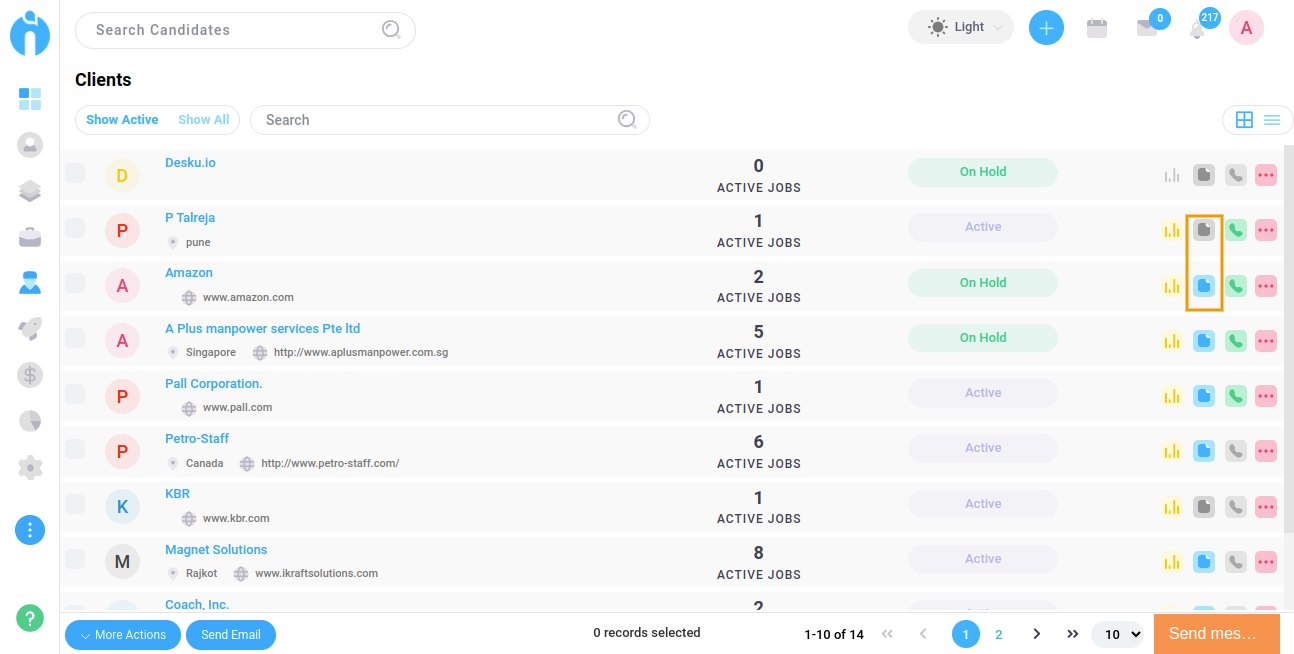This screenshot has height=654, width=1294.
Task: Tick the A Plus manpower services checkbox
Action: click(75, 338)
